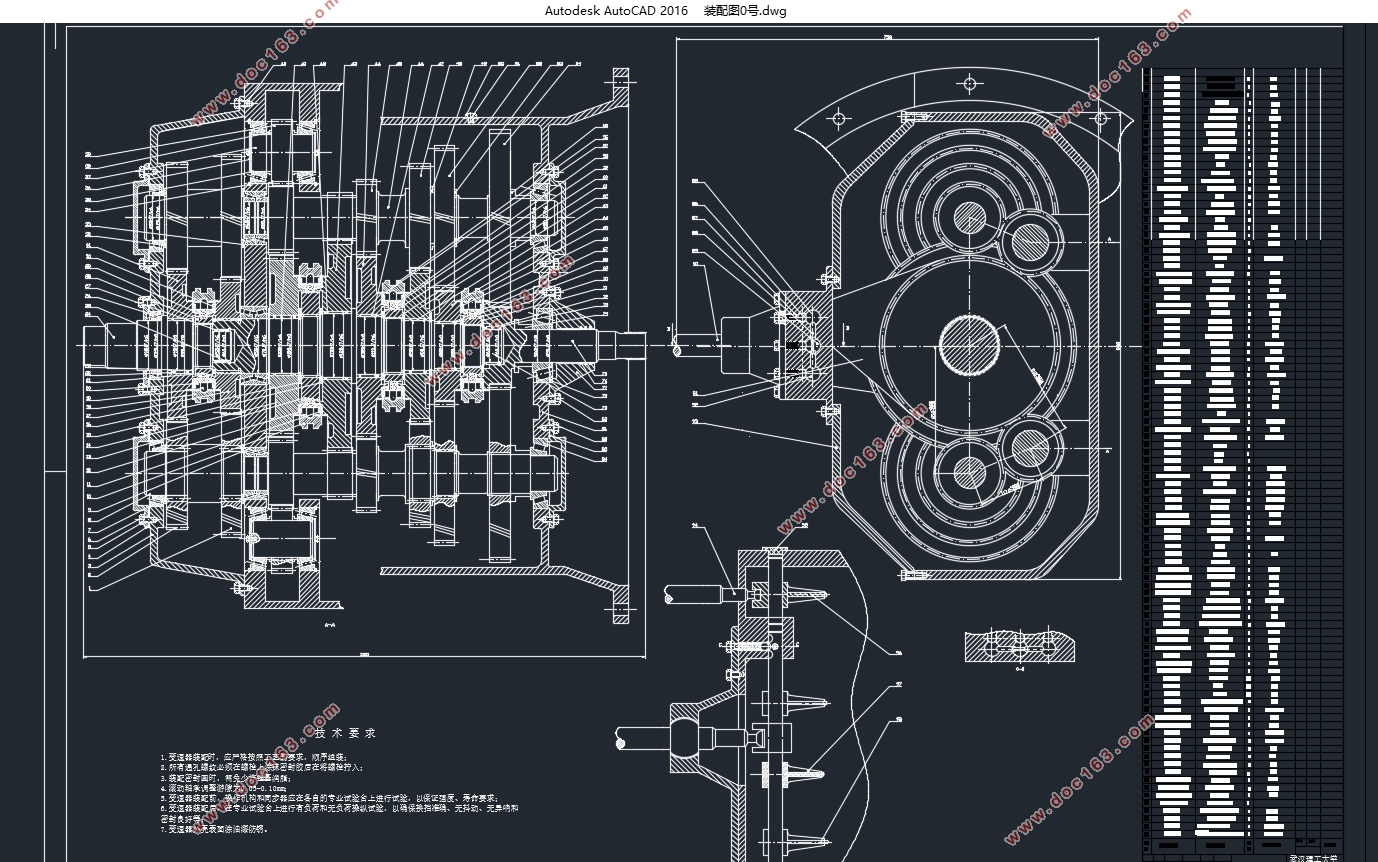Select requirement line 2 about 密封胶

(261, 768)
